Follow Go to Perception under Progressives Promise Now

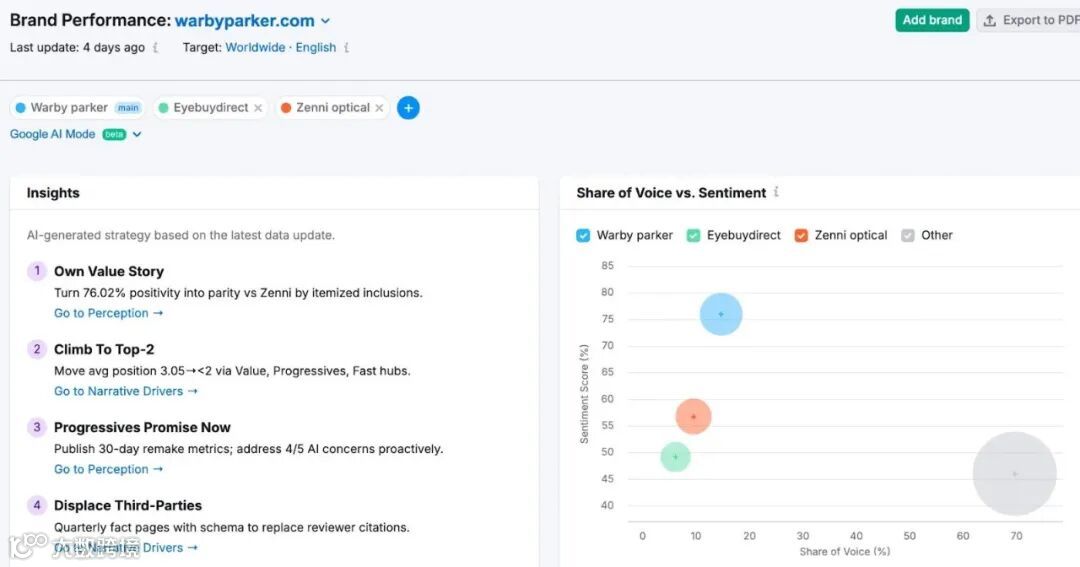pyautogui.click(x=108, y=469)
